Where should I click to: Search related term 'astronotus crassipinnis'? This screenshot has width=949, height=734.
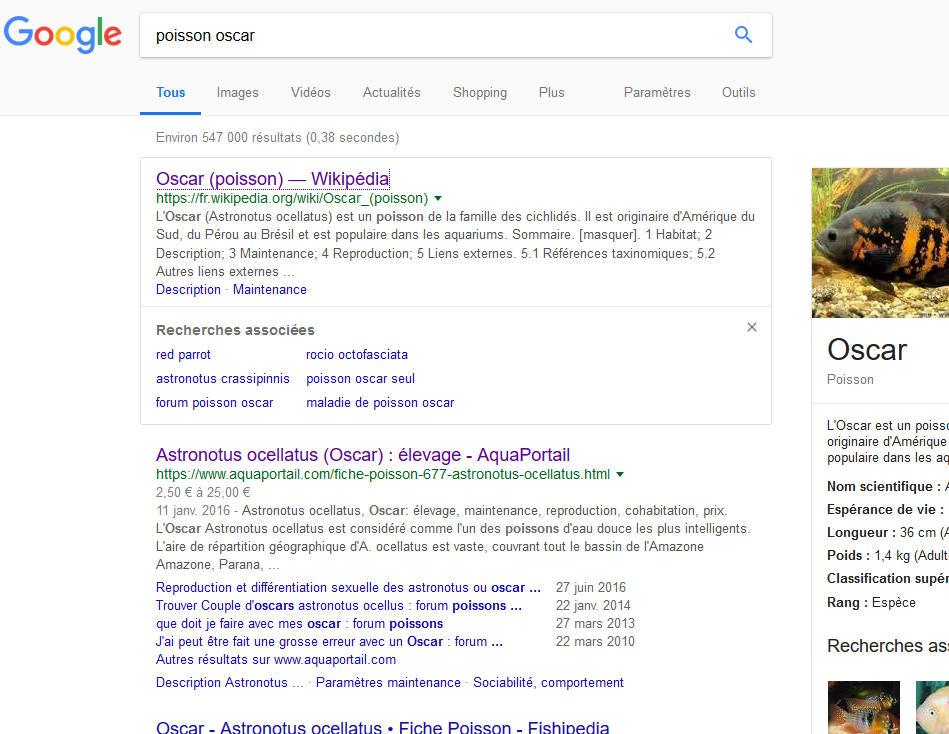[223, 379]
